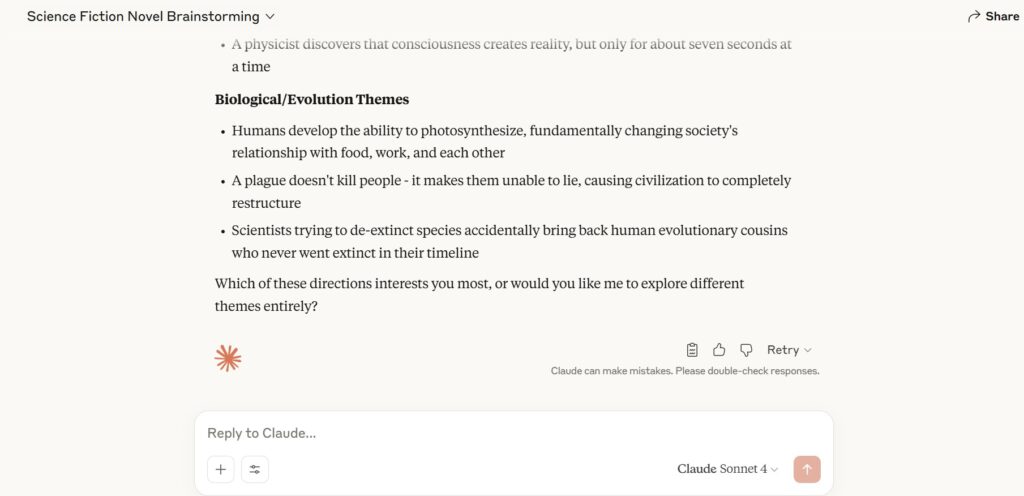The height and width of the screenshot is (496, 1024).
Task: Expand the Retry options chevron
Action: click(808, 350)
